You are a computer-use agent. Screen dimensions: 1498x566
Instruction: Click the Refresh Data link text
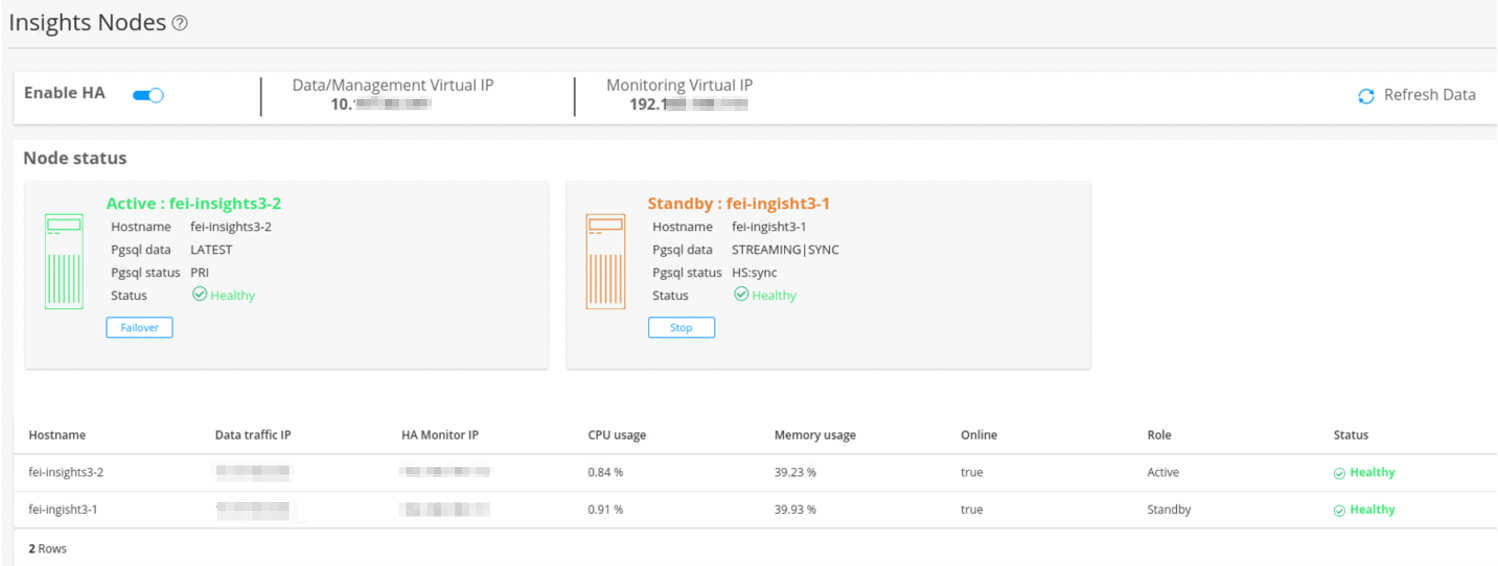(1429, 95)
